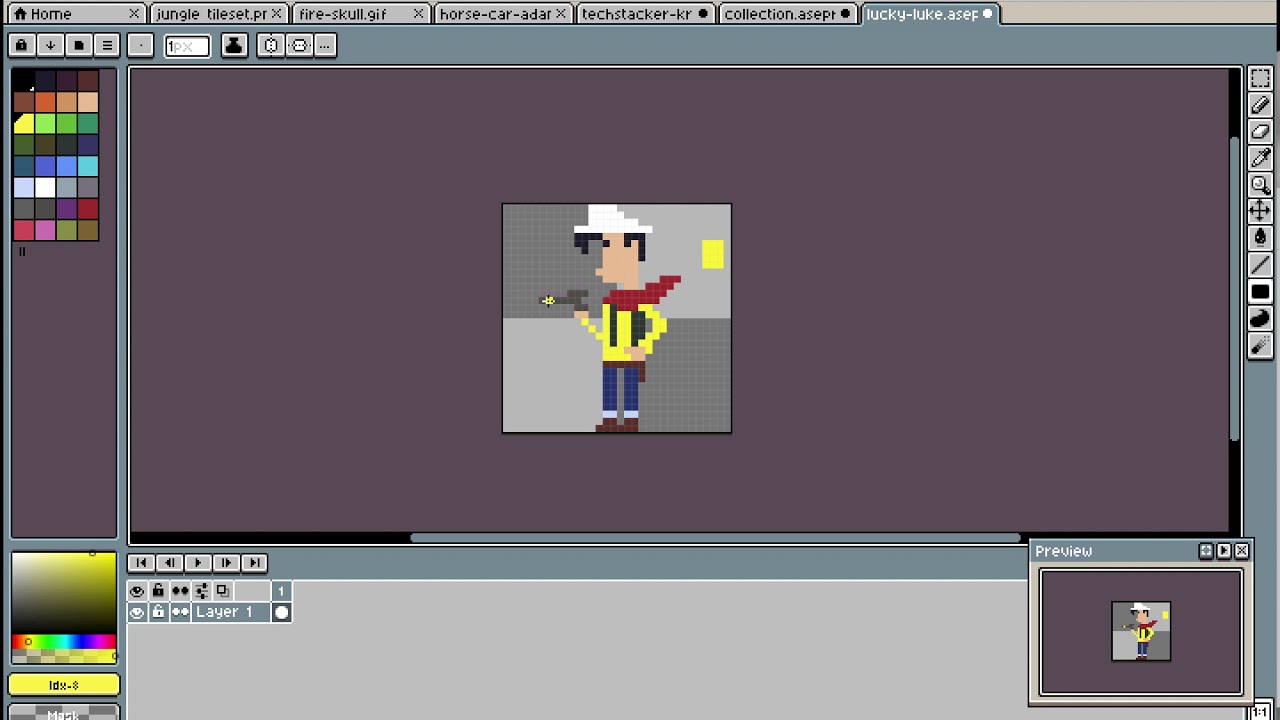Toggle continuous cels for Layer 1

click(x=180, y=612)
